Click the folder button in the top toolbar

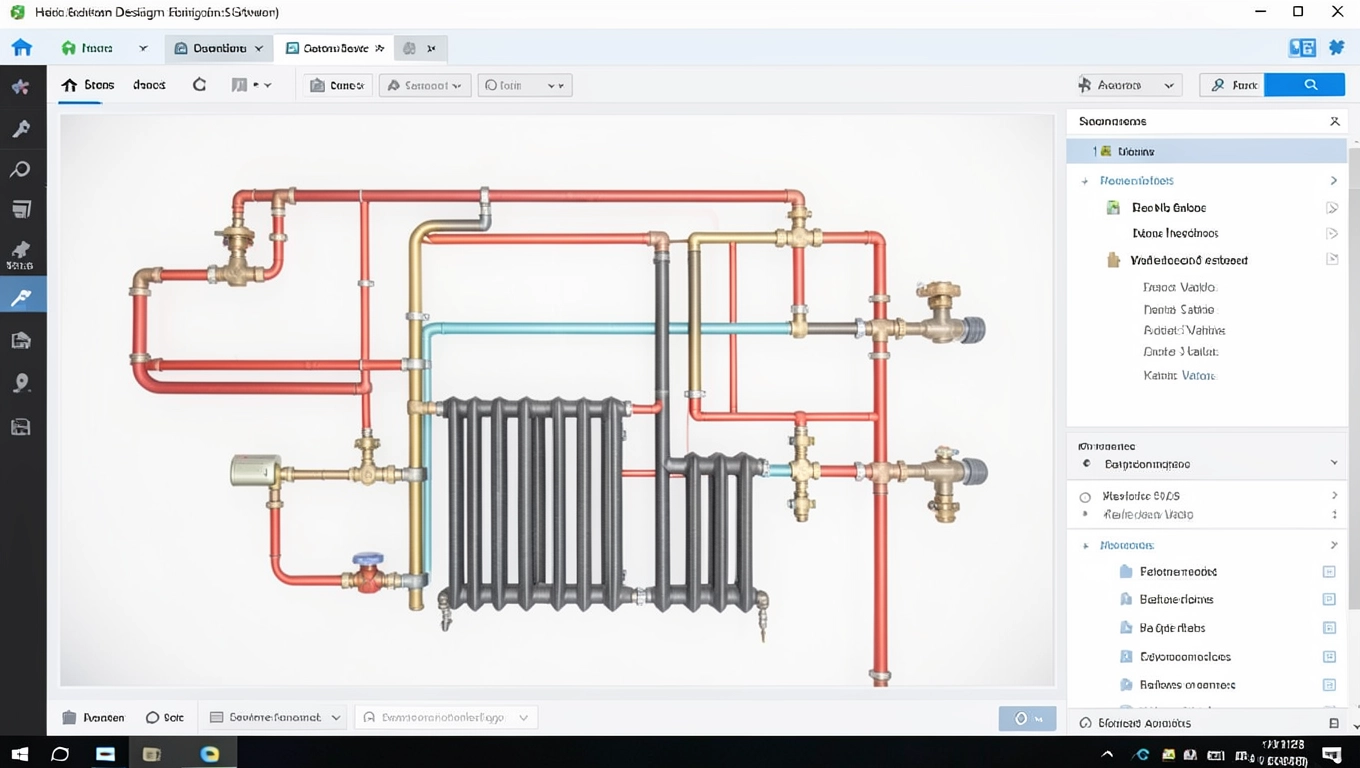pyautogui.click(x=337, y=86)
